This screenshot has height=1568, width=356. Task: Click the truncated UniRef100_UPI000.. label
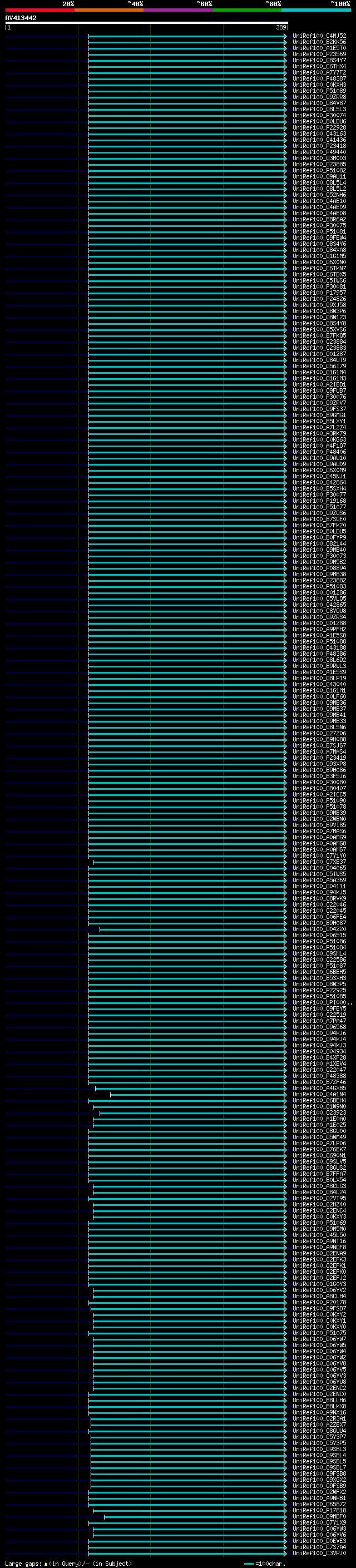[x=322, y=1002]
